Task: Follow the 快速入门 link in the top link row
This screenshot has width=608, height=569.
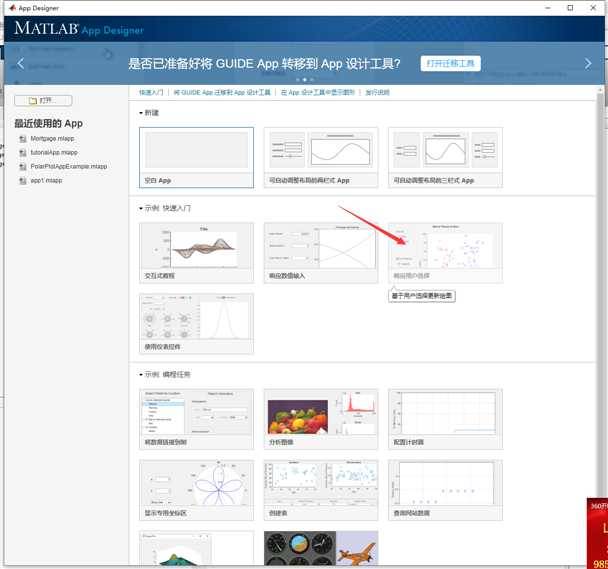Action: 151,92
